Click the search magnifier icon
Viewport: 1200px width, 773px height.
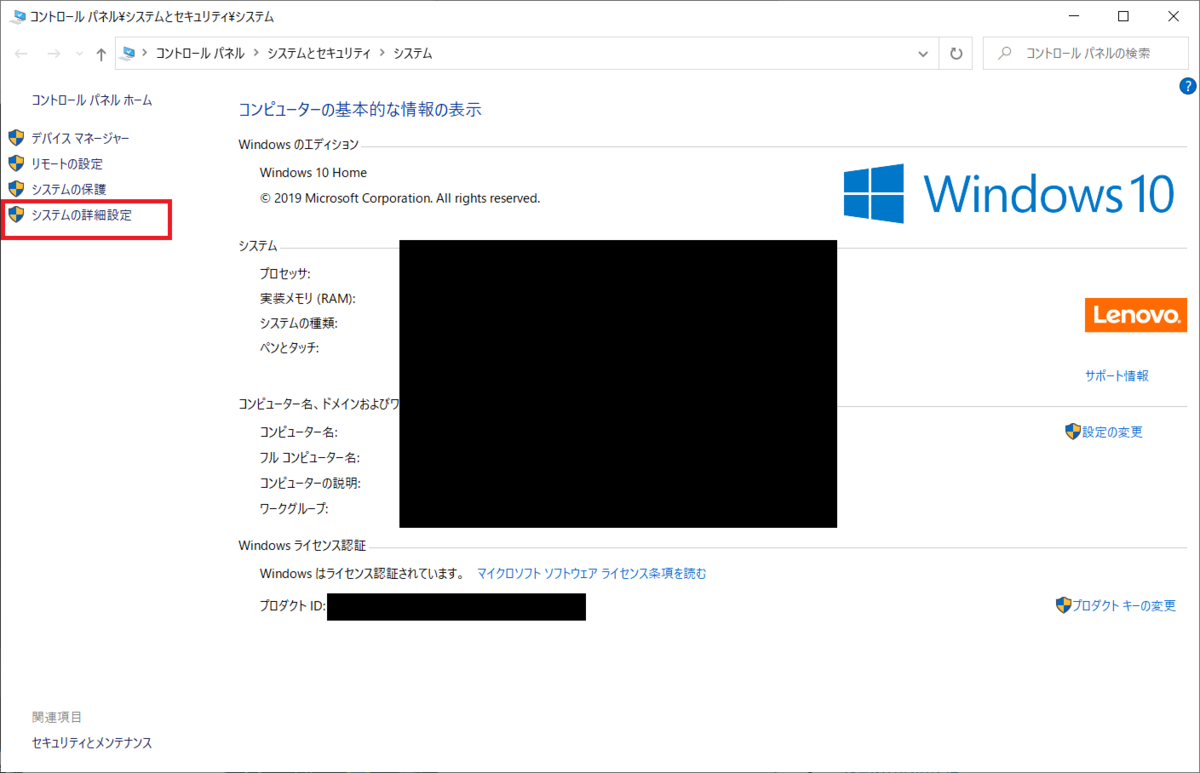pyautogui.click(x=1005, y=53)
